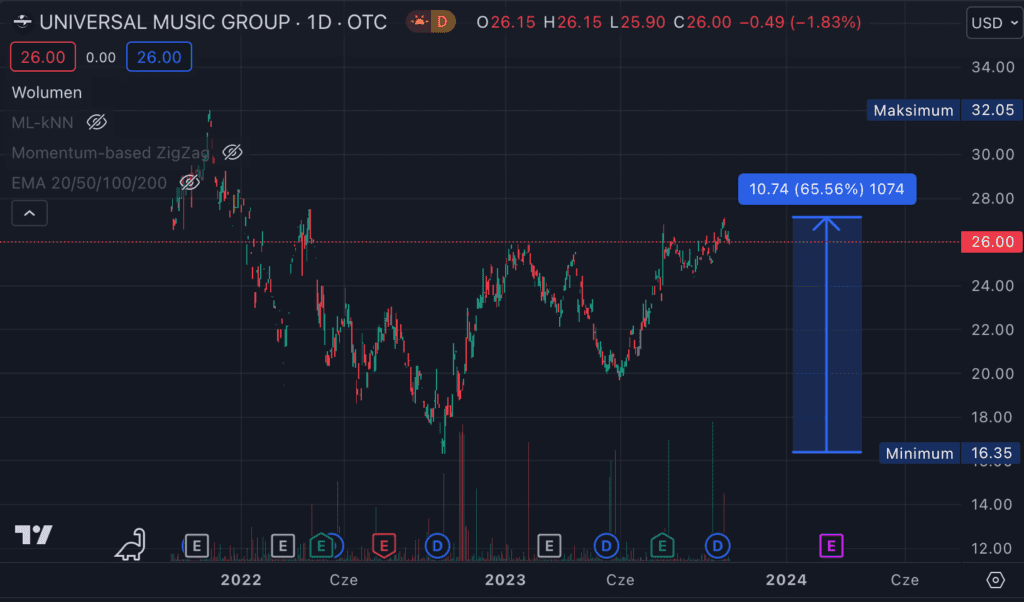Click the TradingView logo icon
The image size is (1024, 602).
pos(33,535)
